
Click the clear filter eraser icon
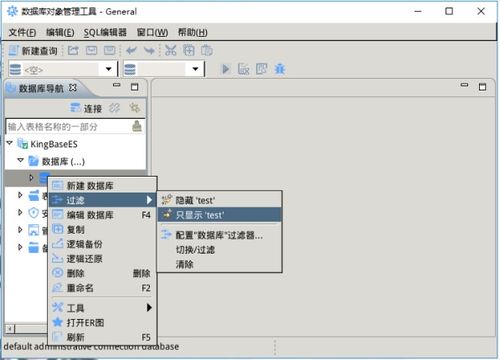point(137,126)
